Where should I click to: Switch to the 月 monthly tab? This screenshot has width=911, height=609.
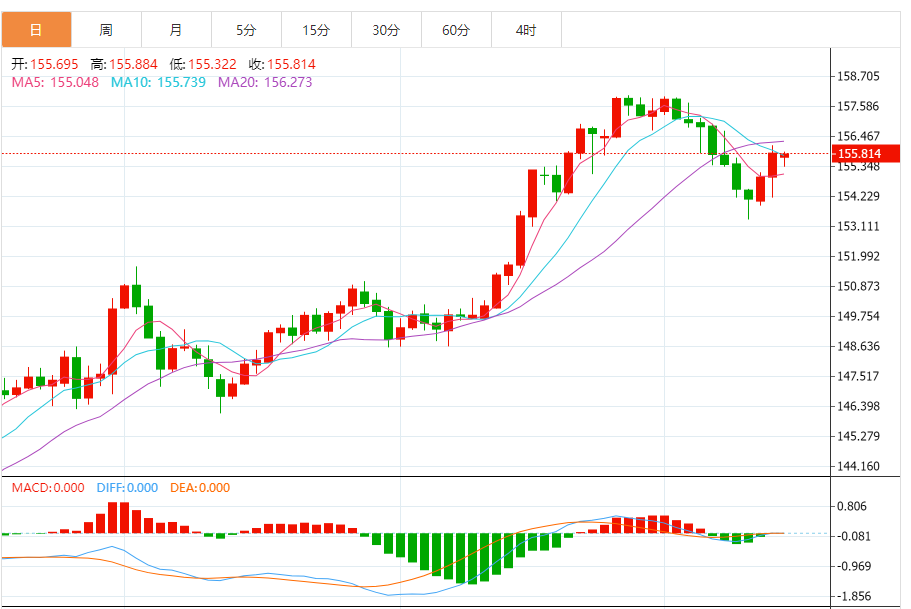tap(177, 30)
